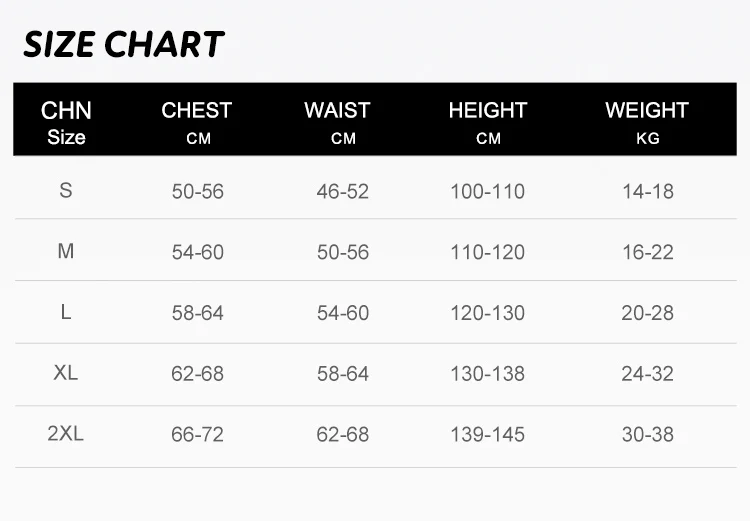This screenshot has width=750, height=521.
Task: Click the CHEST CM column header
Action: 197,123
